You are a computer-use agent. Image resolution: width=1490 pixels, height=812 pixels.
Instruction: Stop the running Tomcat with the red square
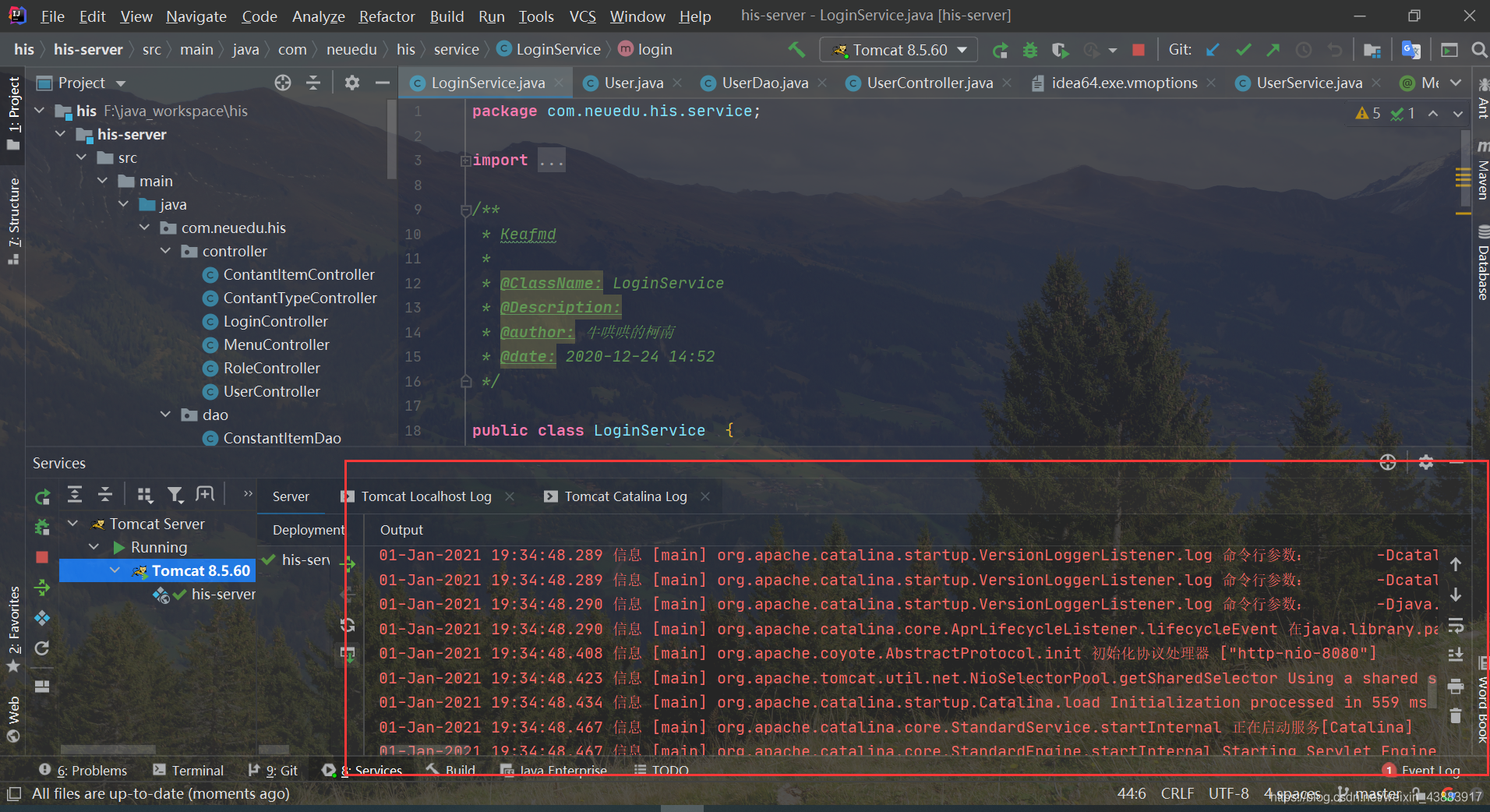click(1139, 50)
